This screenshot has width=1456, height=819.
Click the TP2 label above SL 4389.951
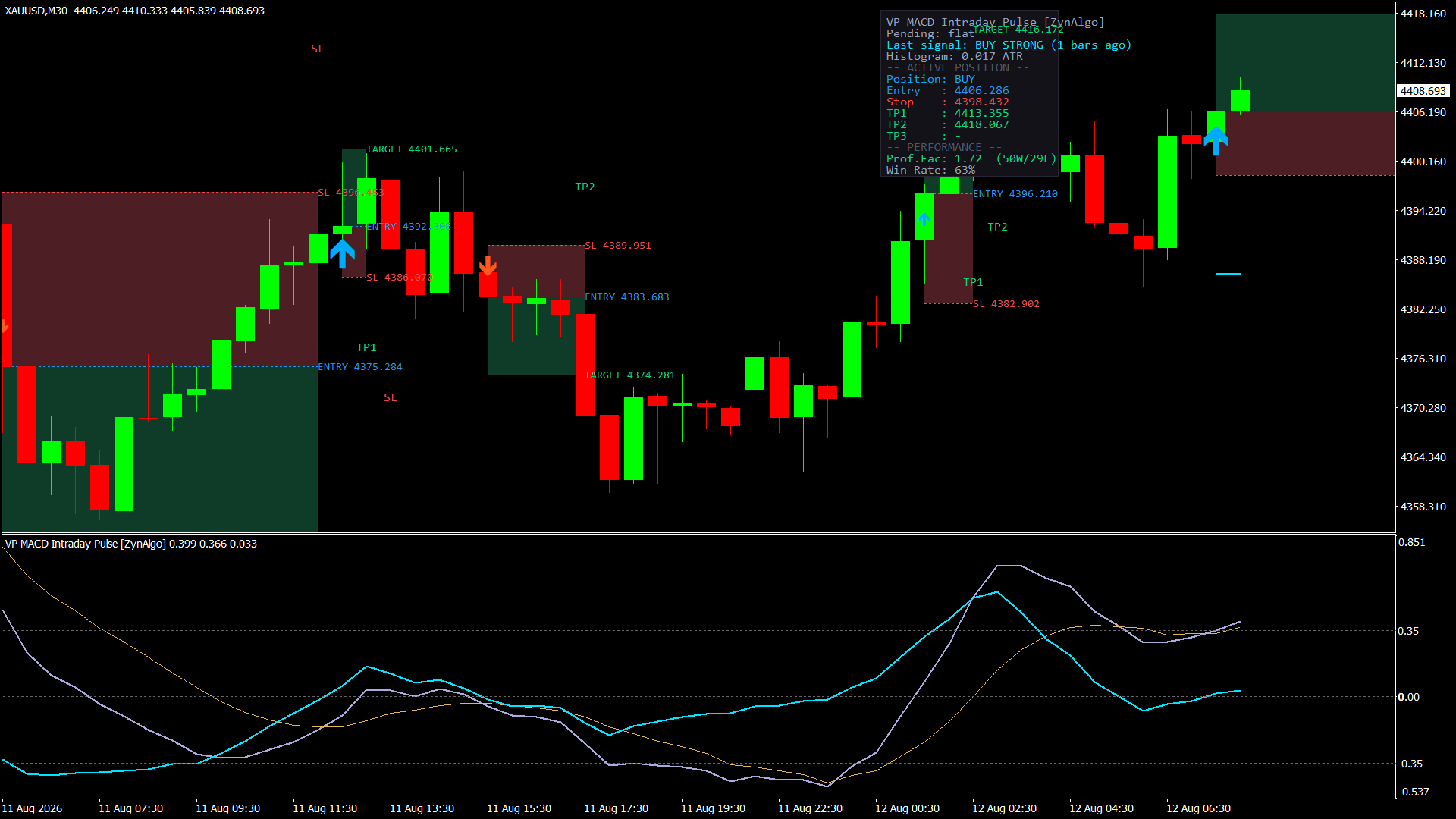click(585, 187)
